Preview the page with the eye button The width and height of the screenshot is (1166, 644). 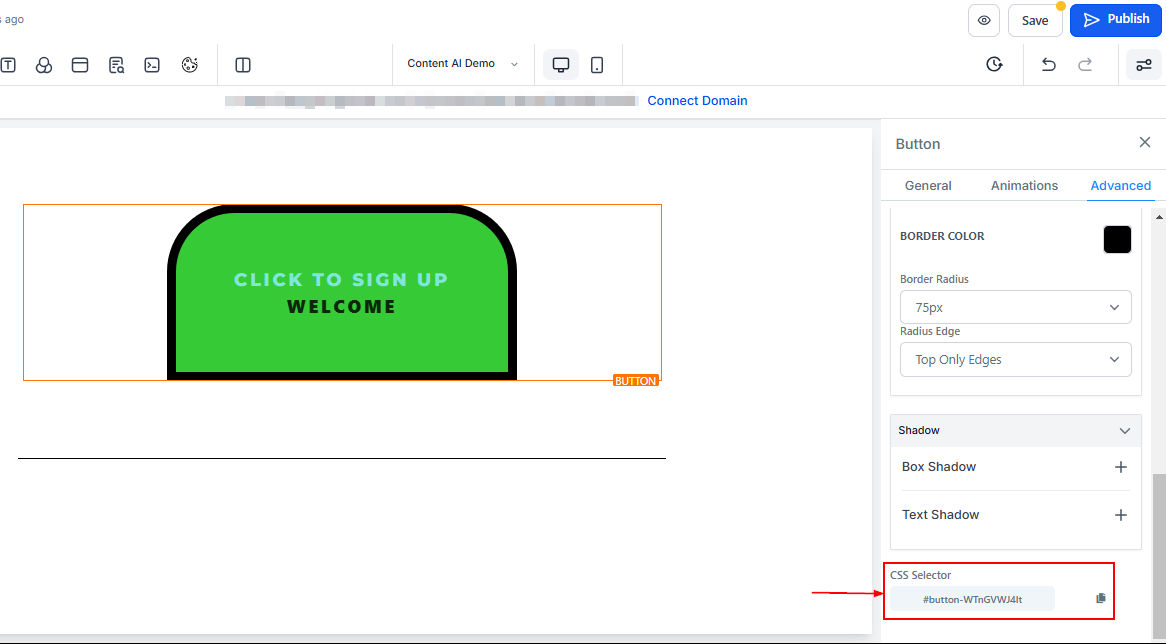point(984,20)
